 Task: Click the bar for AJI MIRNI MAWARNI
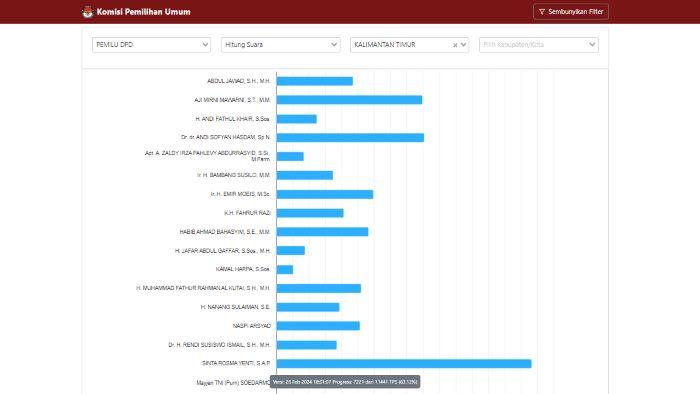pos(349,100)
